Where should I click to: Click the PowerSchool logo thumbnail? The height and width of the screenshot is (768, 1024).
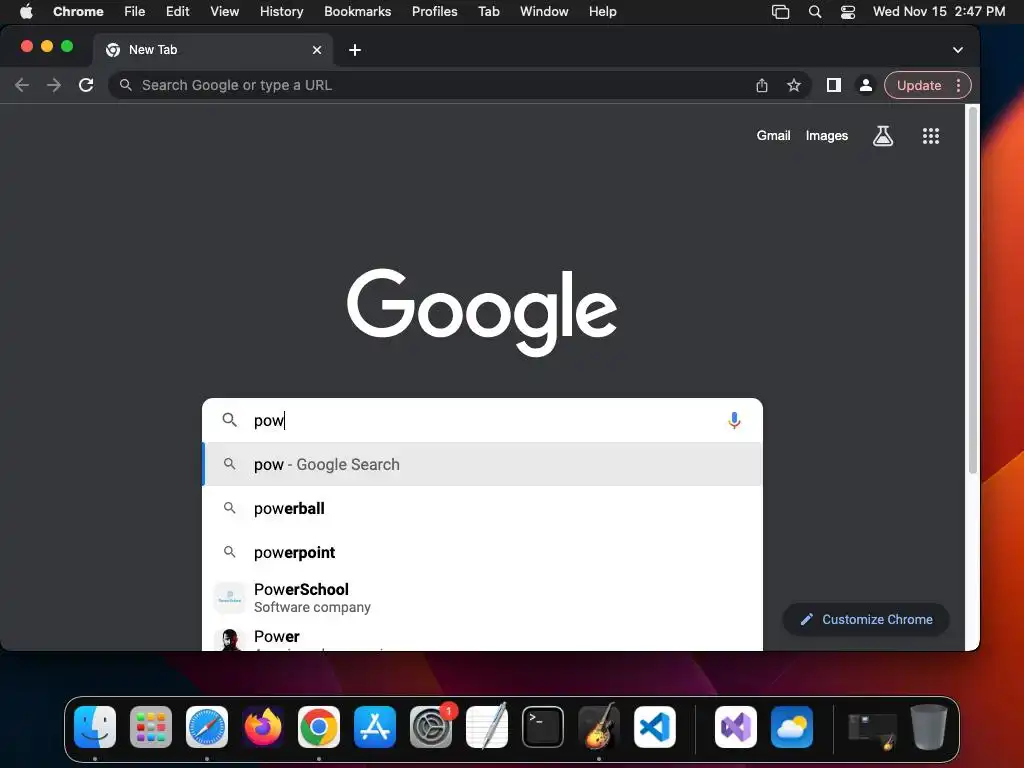(x=229, y=598)
